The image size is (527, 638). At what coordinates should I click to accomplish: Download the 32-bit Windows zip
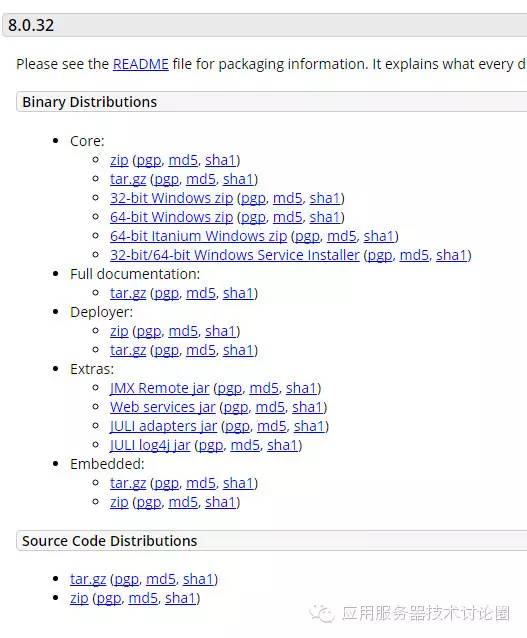pos(171,198)
